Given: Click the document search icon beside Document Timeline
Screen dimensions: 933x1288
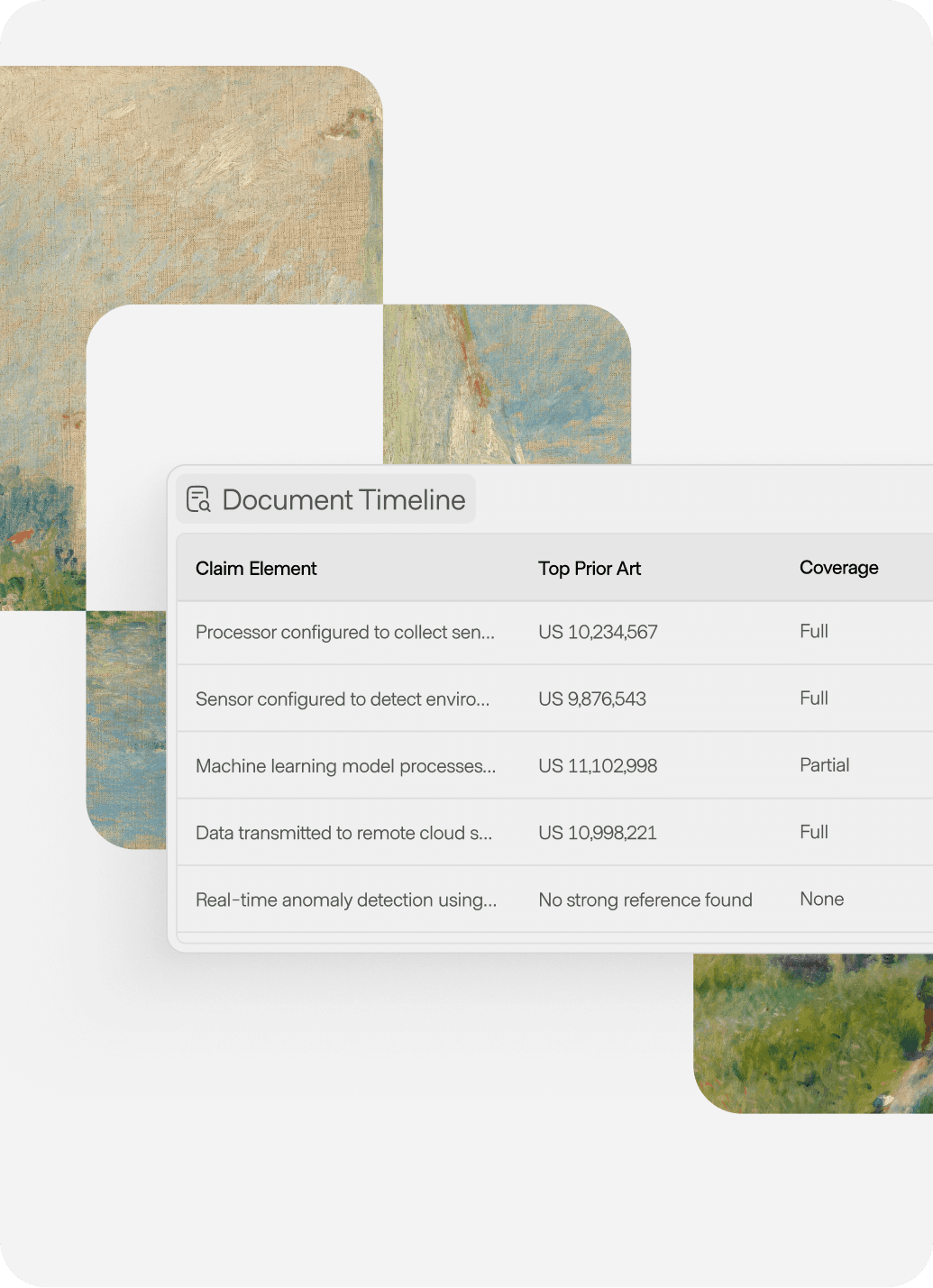Looking at the screenshot, I should tap(198, 499).
